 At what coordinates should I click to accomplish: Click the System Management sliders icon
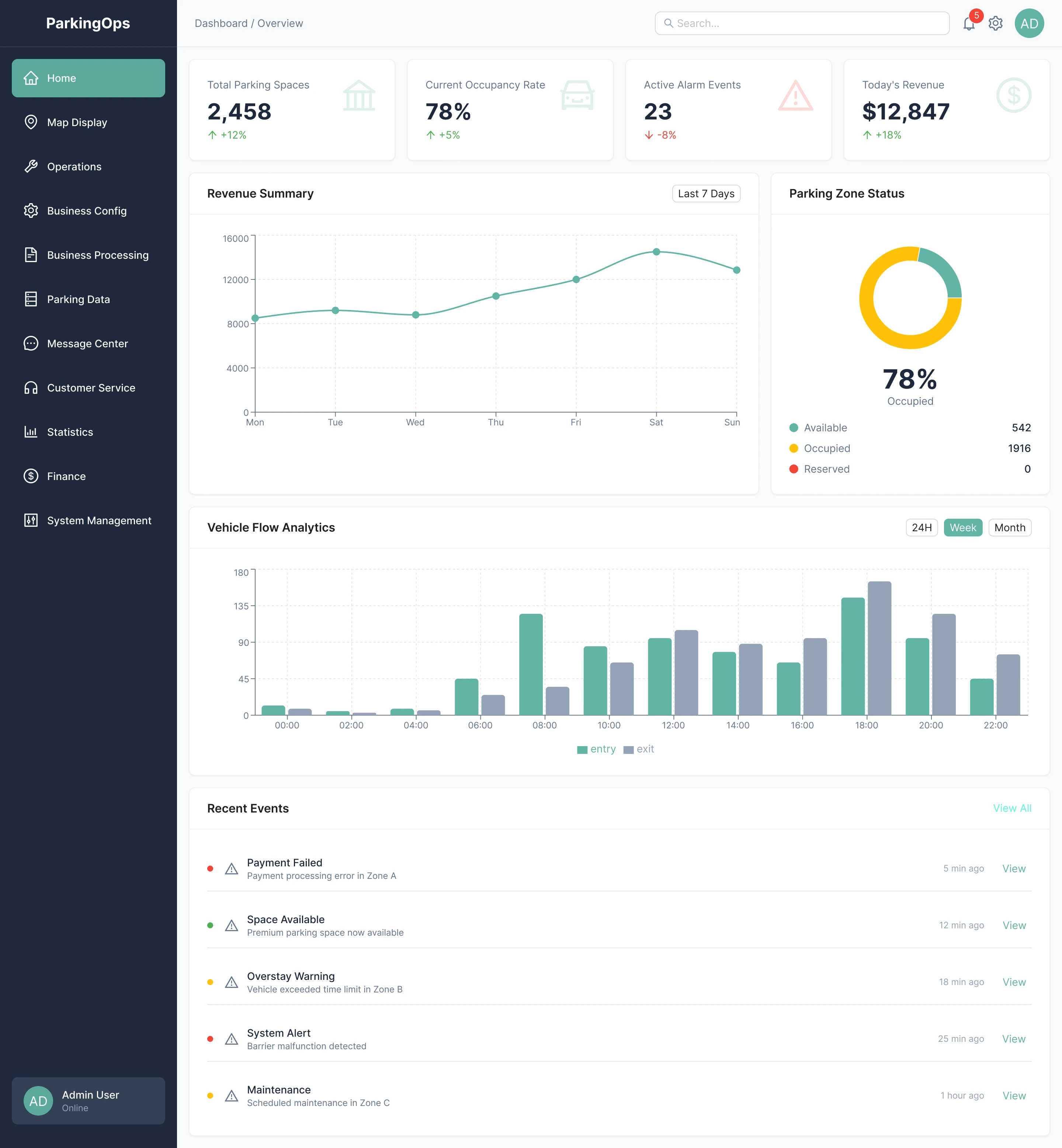pos(31,521)
